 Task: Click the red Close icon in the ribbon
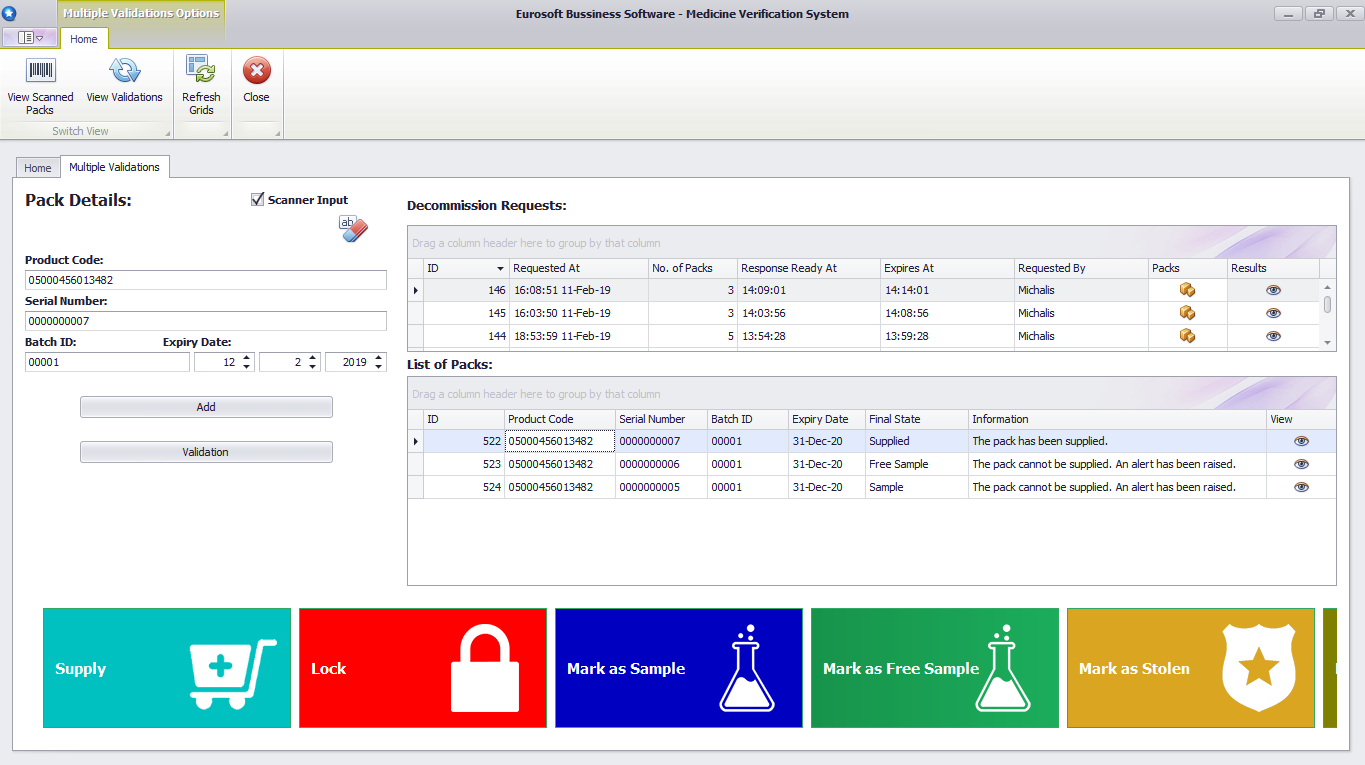coord(256,70)
